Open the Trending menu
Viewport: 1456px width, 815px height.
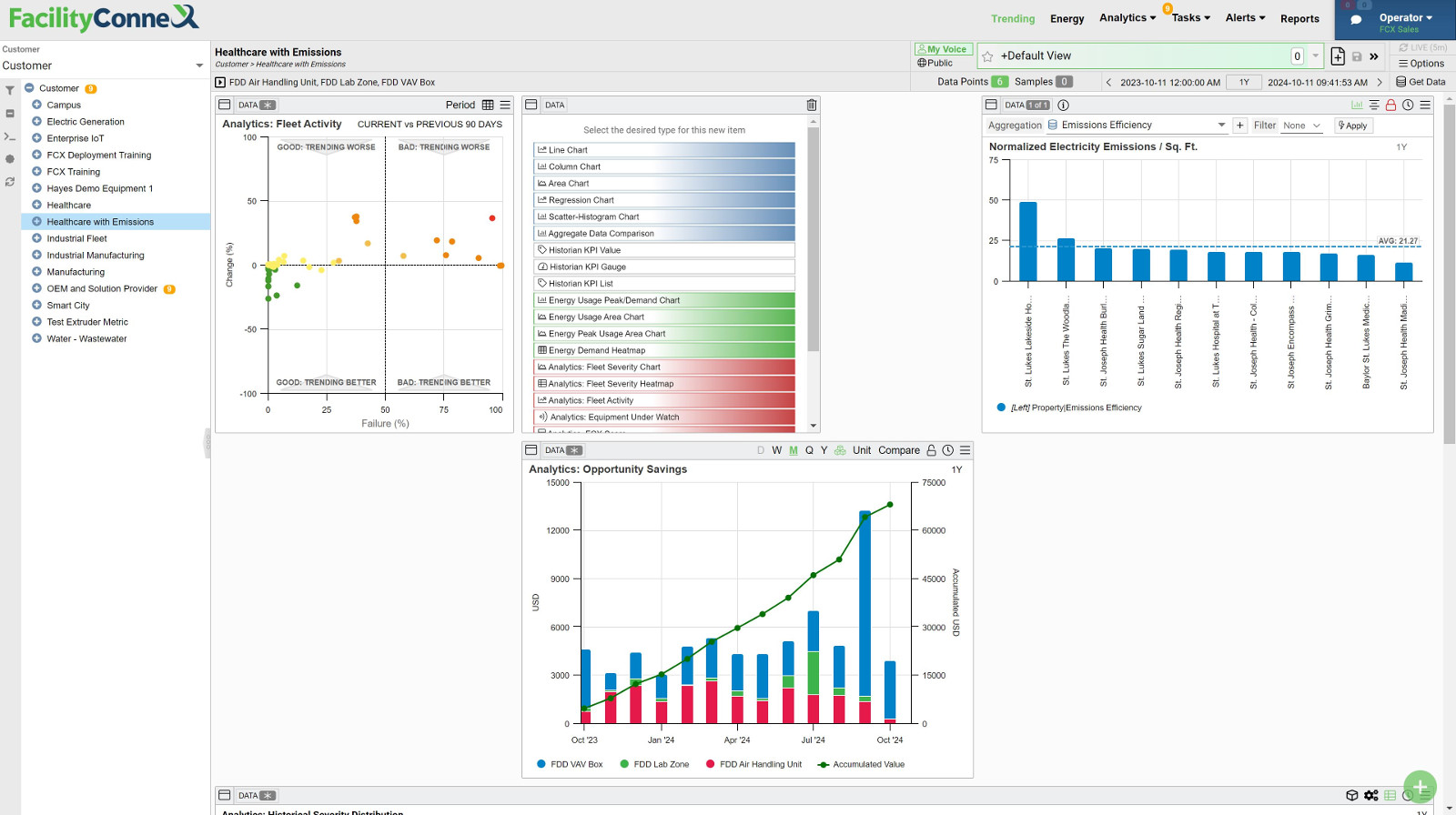tap(1013, 19)
